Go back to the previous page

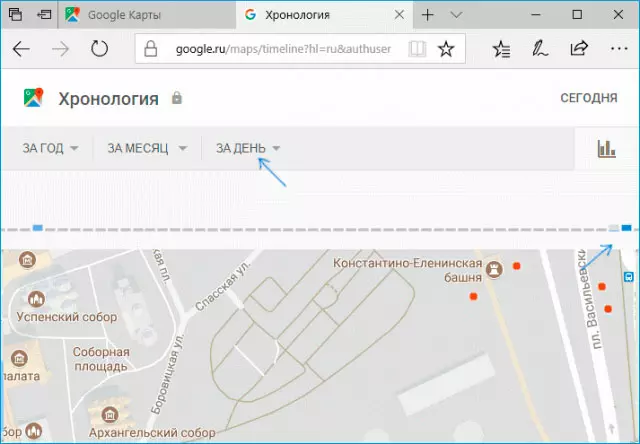[21, 49]
